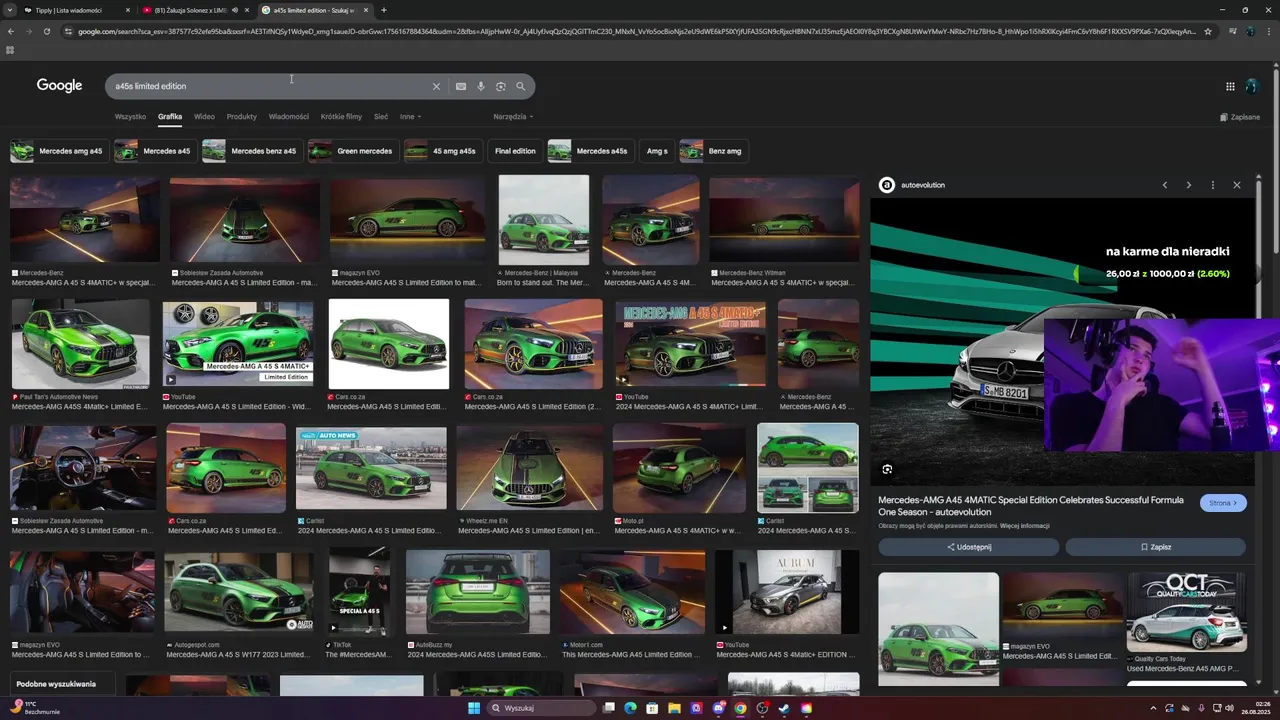Switch to the Wszystko results tab
The image size is (1280, 720).
130,116
